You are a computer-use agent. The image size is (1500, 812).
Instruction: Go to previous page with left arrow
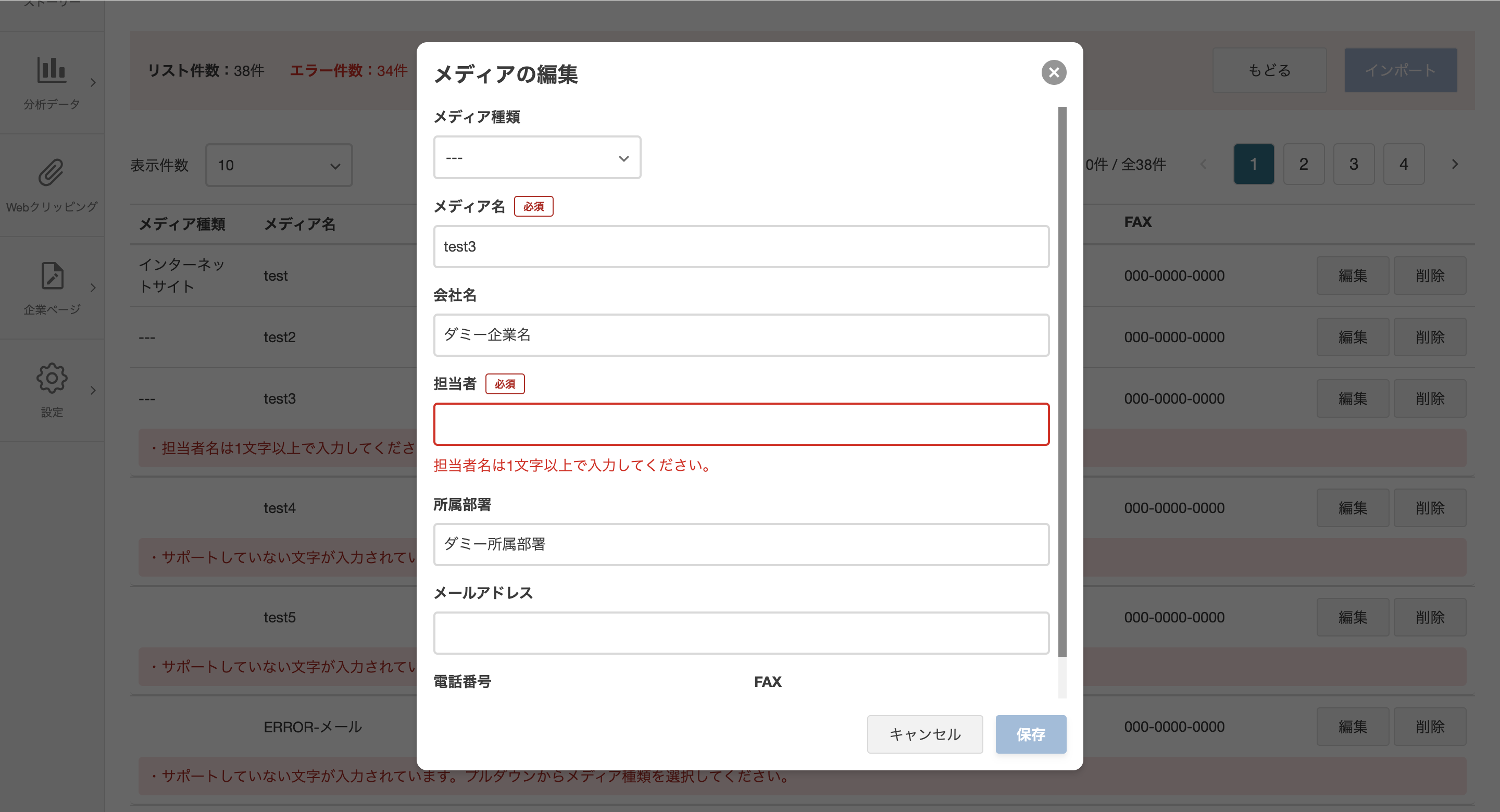(x=1204, y=165)
